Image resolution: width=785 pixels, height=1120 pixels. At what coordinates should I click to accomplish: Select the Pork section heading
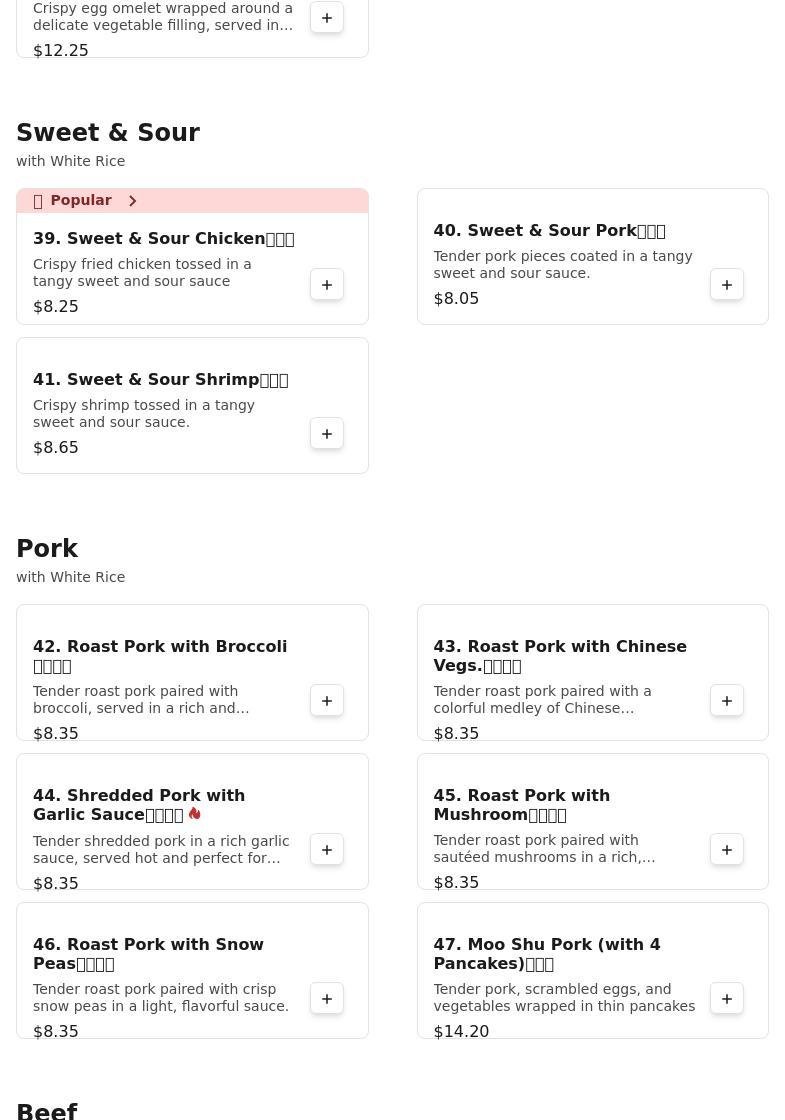click(47, 549)
